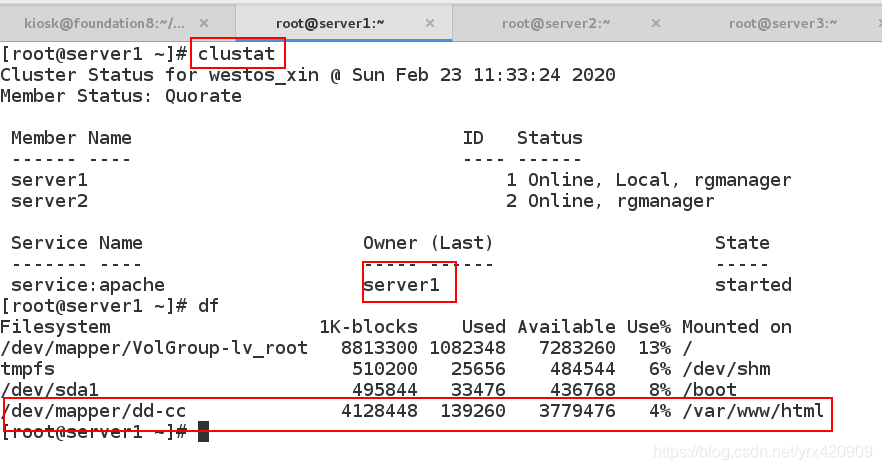This screenshot has width=882, height=470.
Task: Click the apache owner 'server1' value
Action: 401,285
